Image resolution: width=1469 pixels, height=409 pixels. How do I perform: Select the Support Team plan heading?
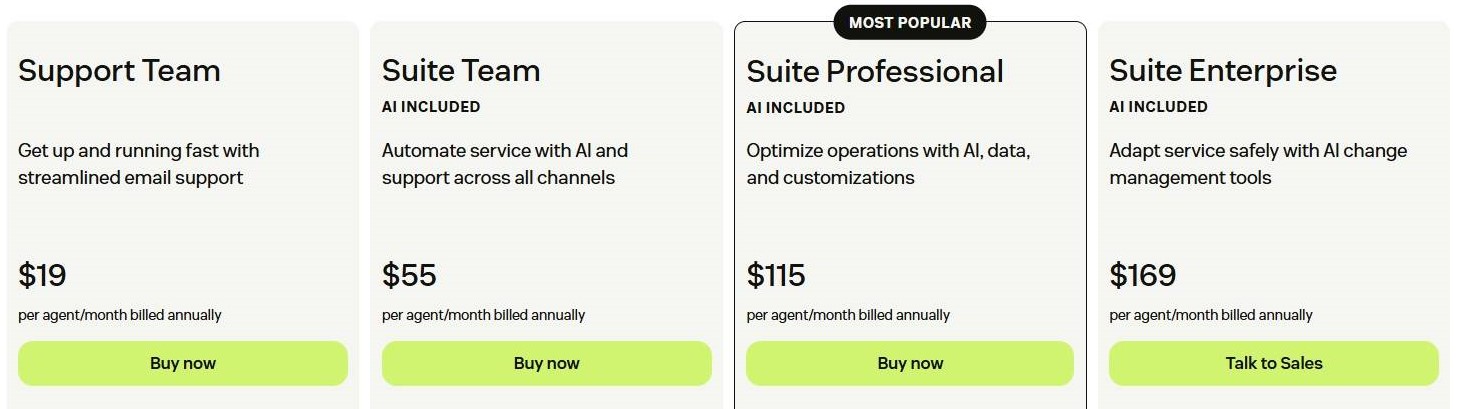(119, 71)
